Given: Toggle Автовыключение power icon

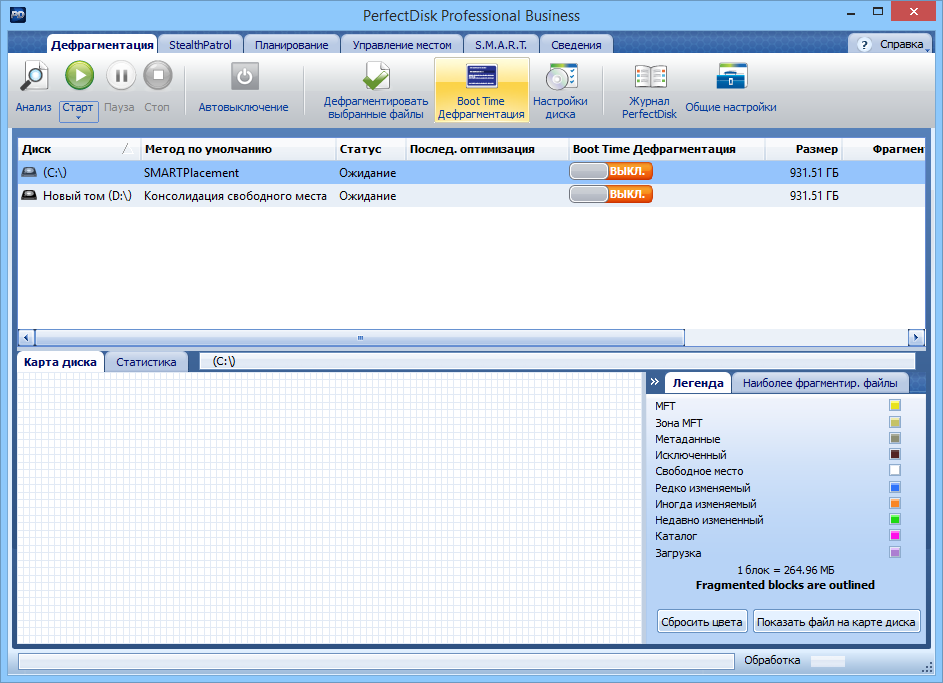Looking at the screenshot, I should coord(244,77).
